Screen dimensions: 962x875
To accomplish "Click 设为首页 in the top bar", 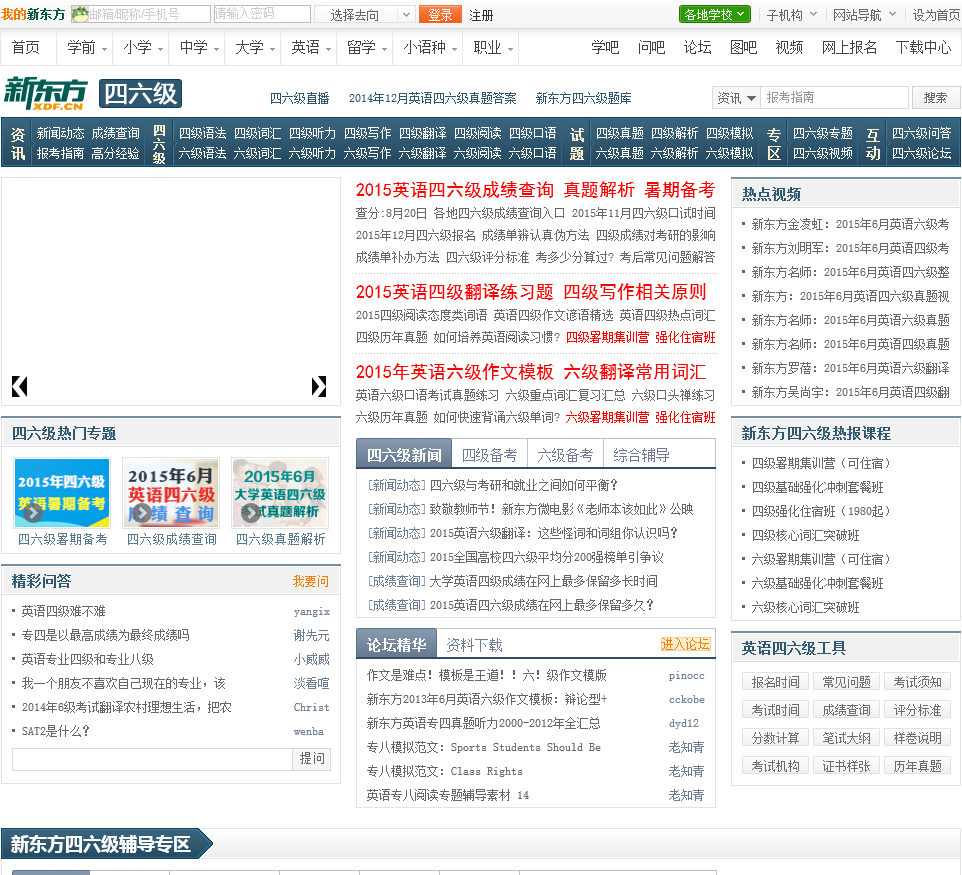I will pos(936,15).
